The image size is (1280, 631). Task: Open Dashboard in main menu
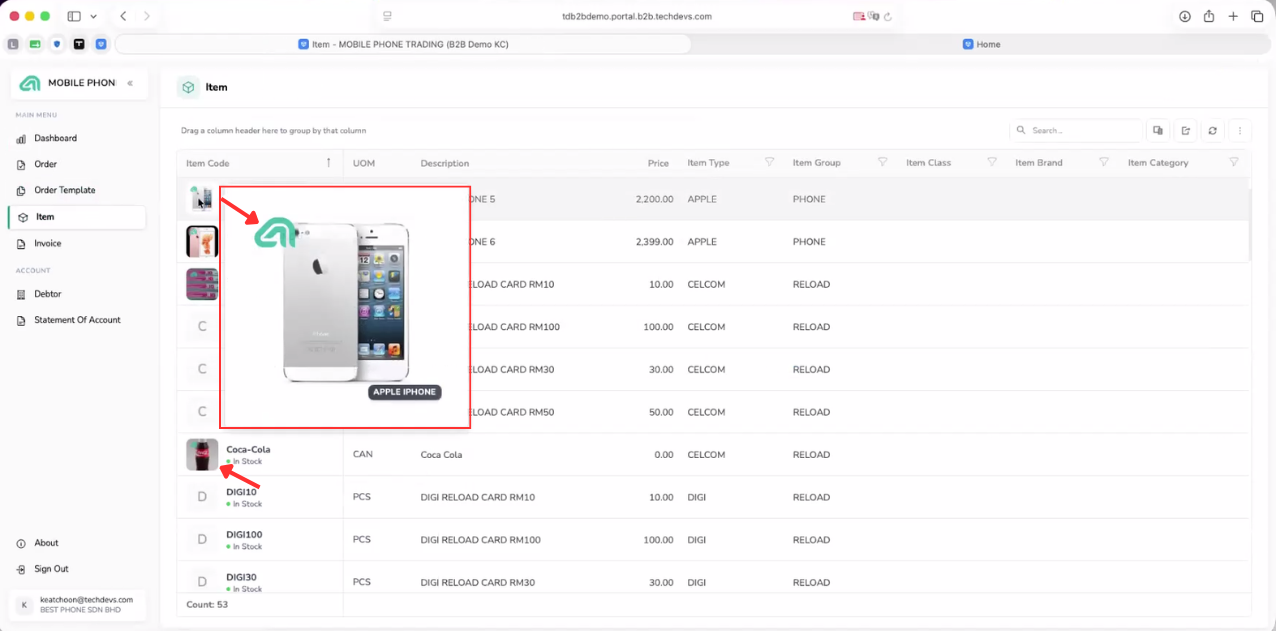tap(55, 138)
